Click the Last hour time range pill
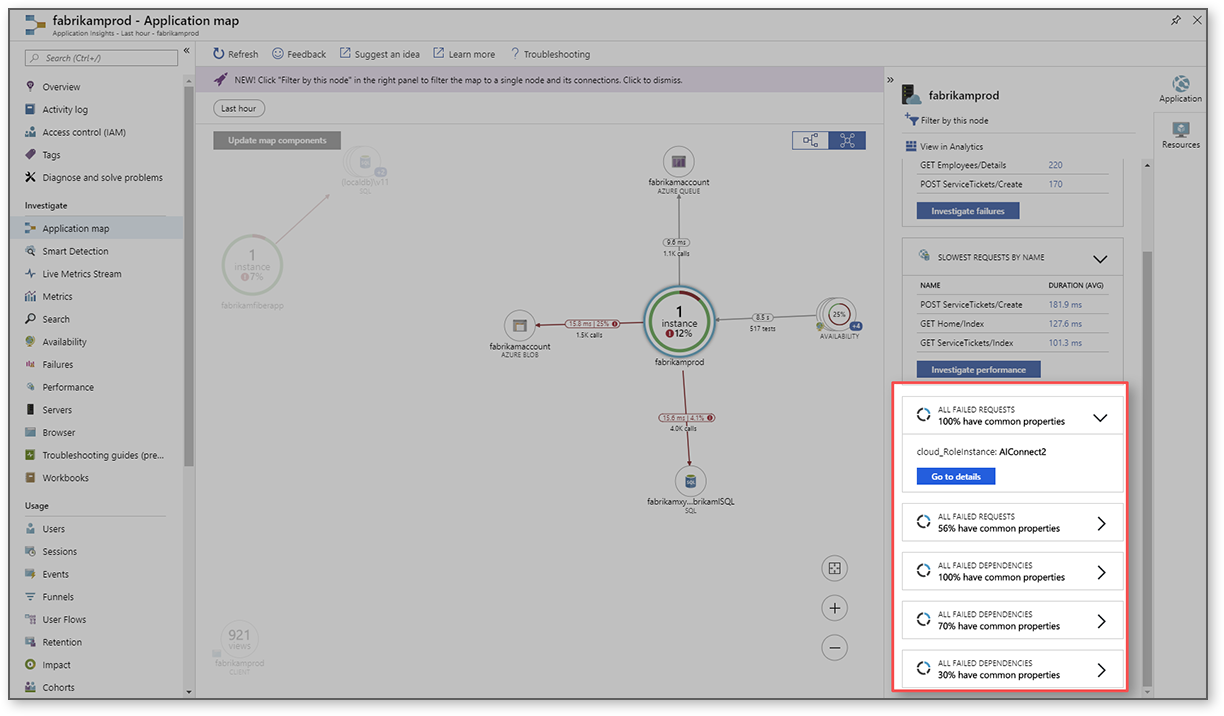This screenshot has height=716, width=1224. pos(239,108)
